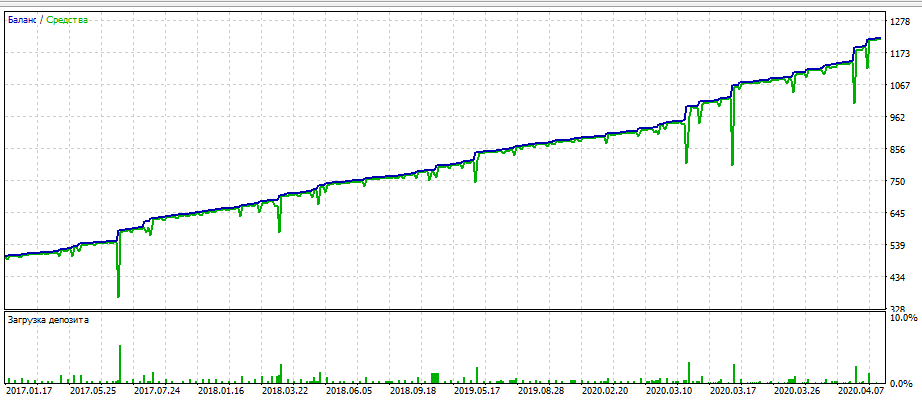922x400 pixels.
Task: Click the 2020.02.20 date label
Action: point(606,390)
